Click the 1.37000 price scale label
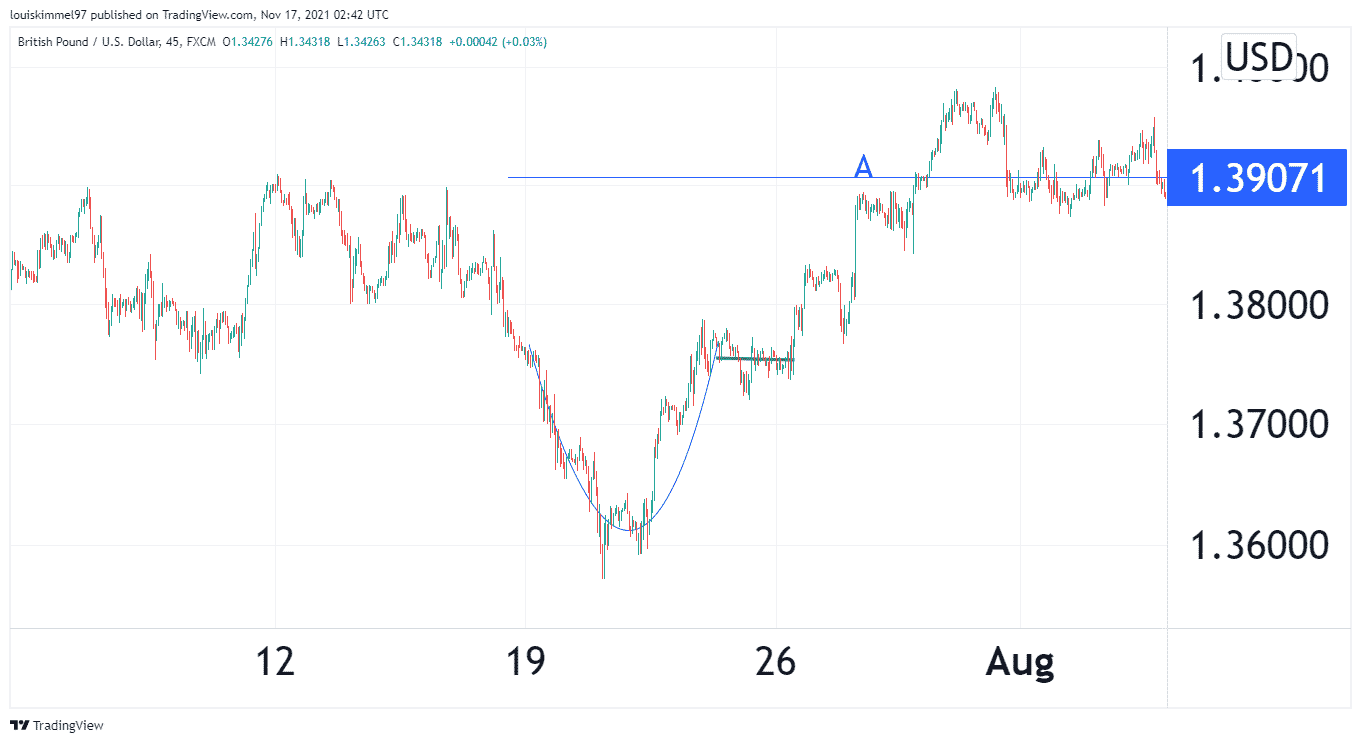The width and height of the screenshot is (1361, 743). [1258, 424]
